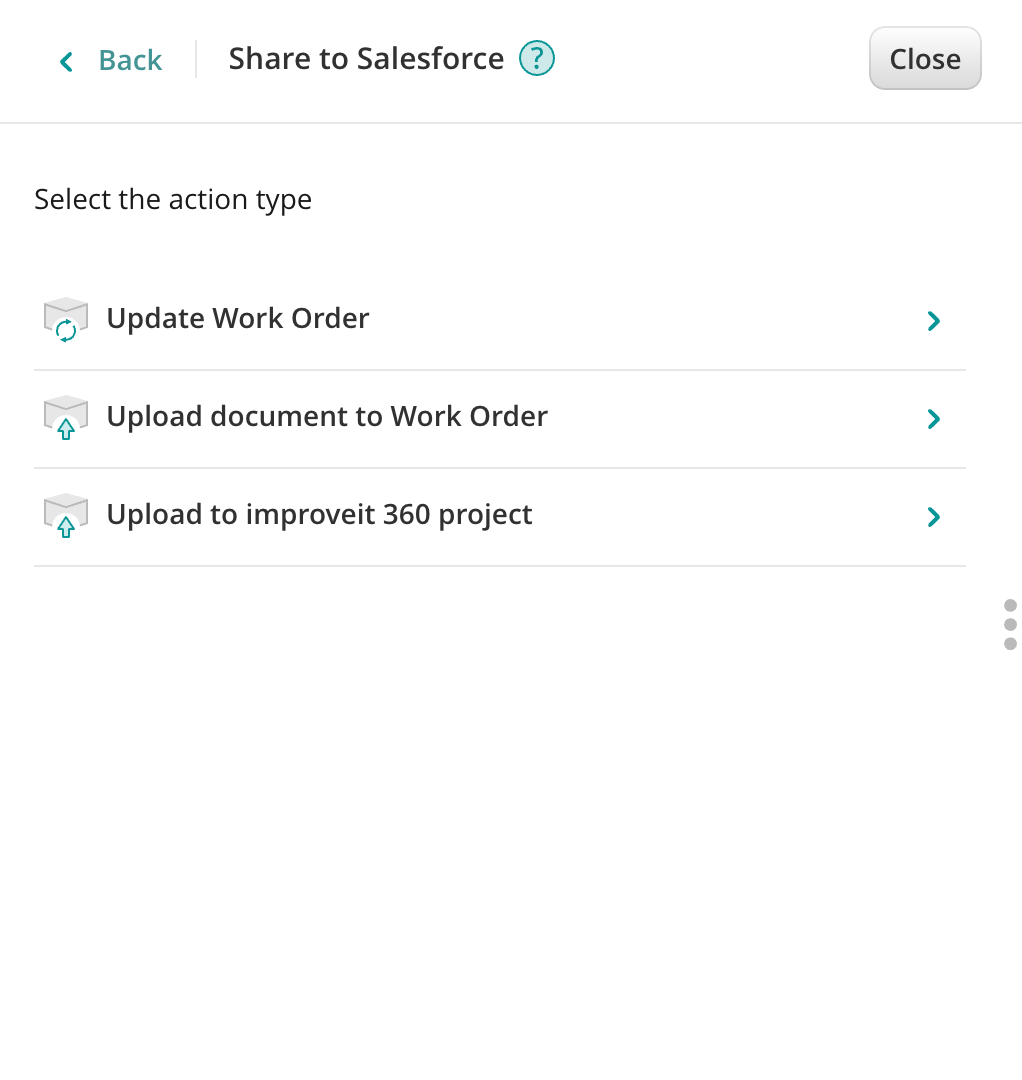Click the divider between Back and title

click(196, 60)
